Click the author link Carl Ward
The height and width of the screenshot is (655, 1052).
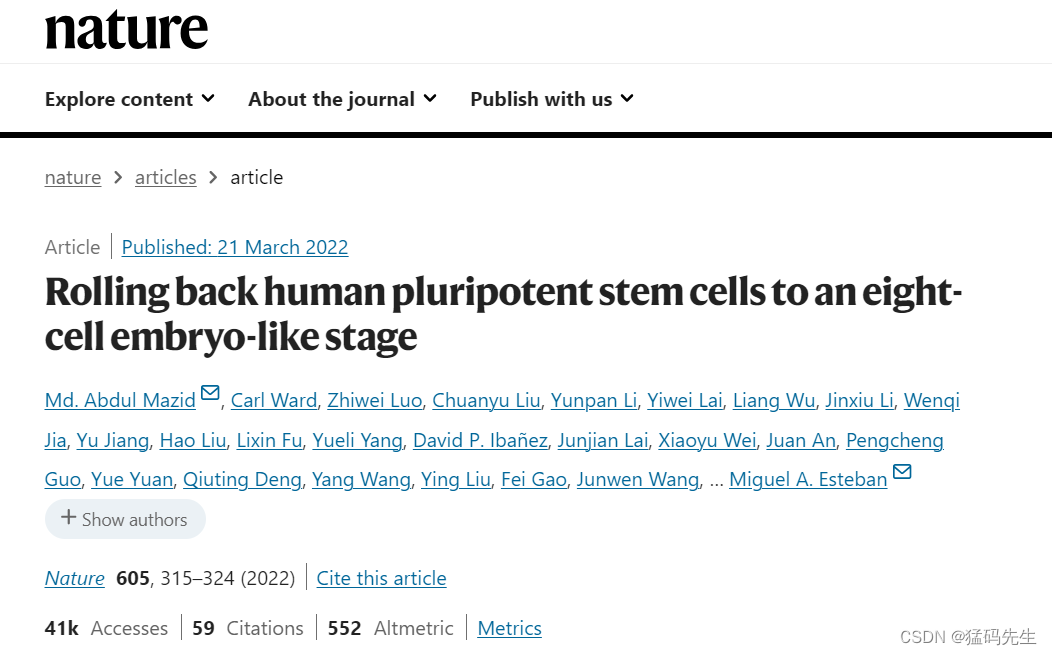click(273, 400)
